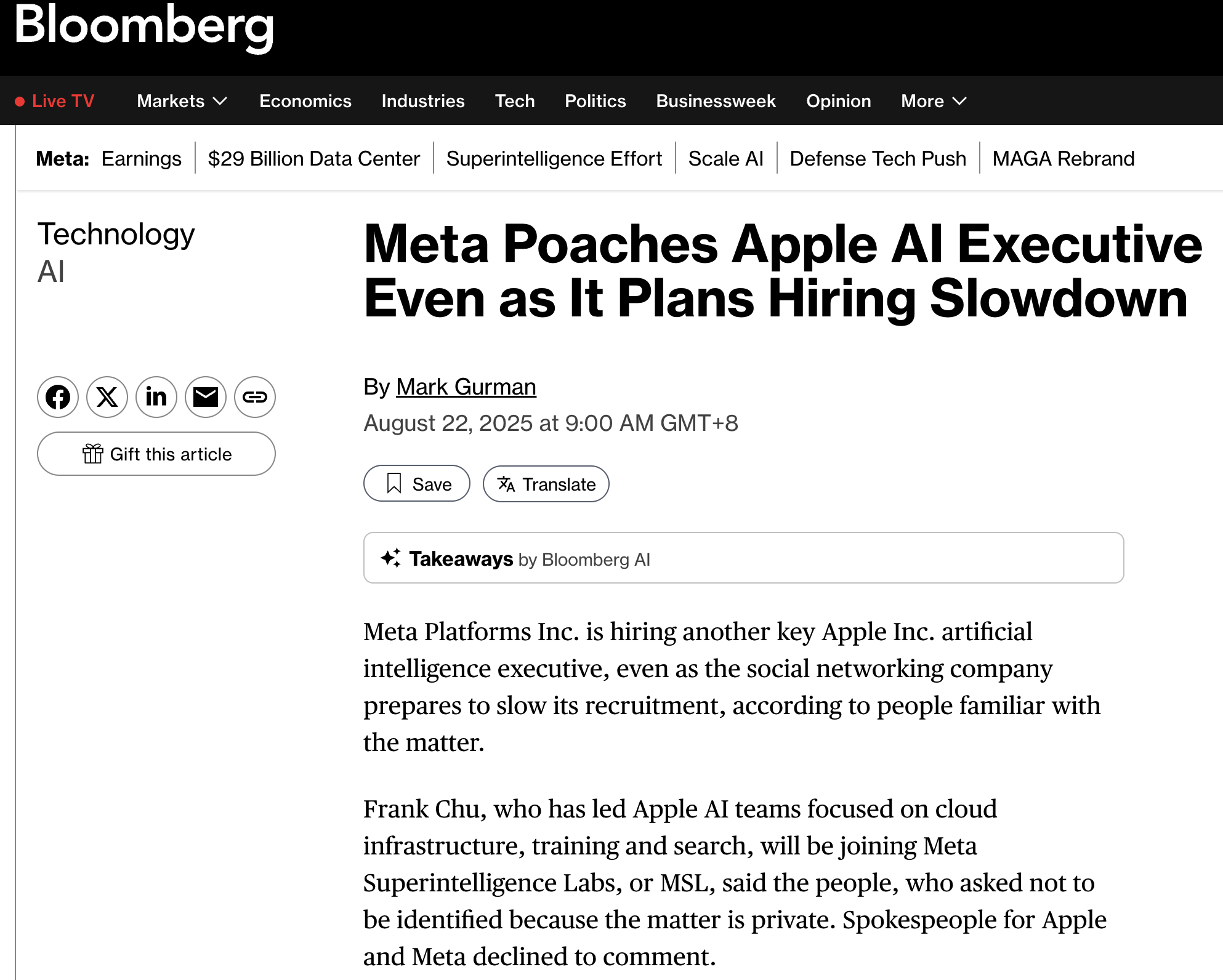The height and width of the screenshot is (980, 1223).
Task: Copy article link icon
Action: (x=255, y=397)
